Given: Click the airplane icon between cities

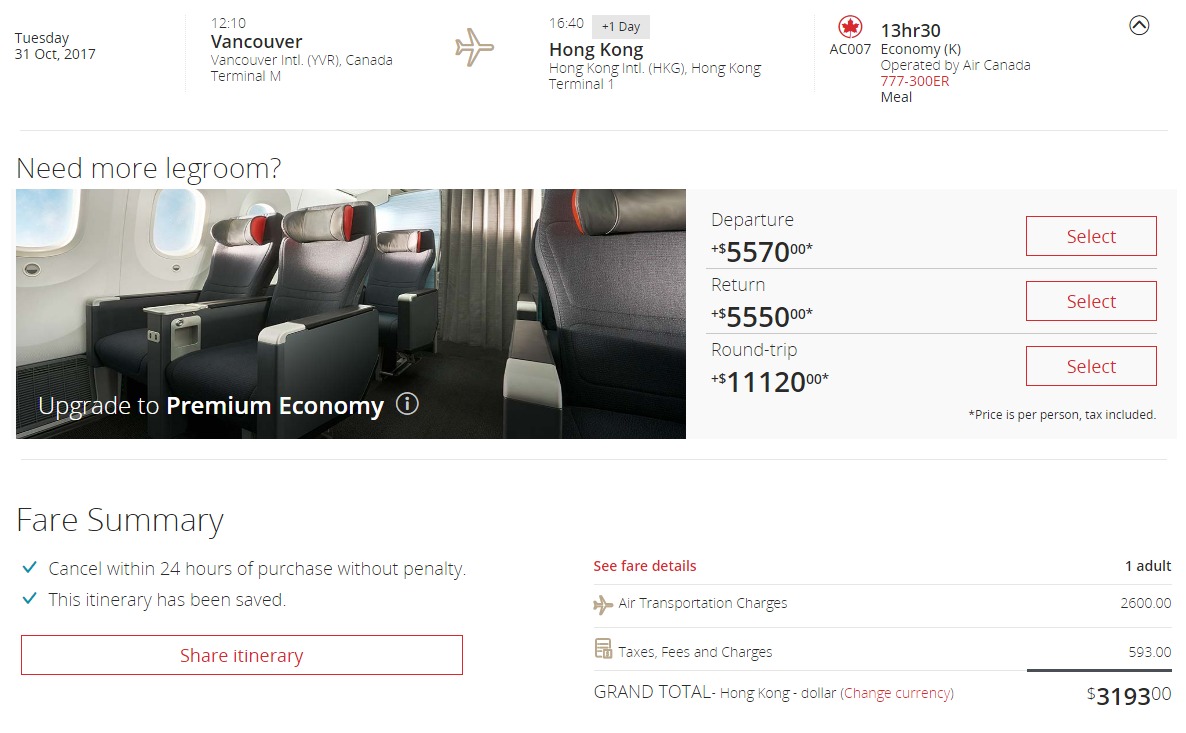Looking at the screenshot, I should [x=474, y=47].
